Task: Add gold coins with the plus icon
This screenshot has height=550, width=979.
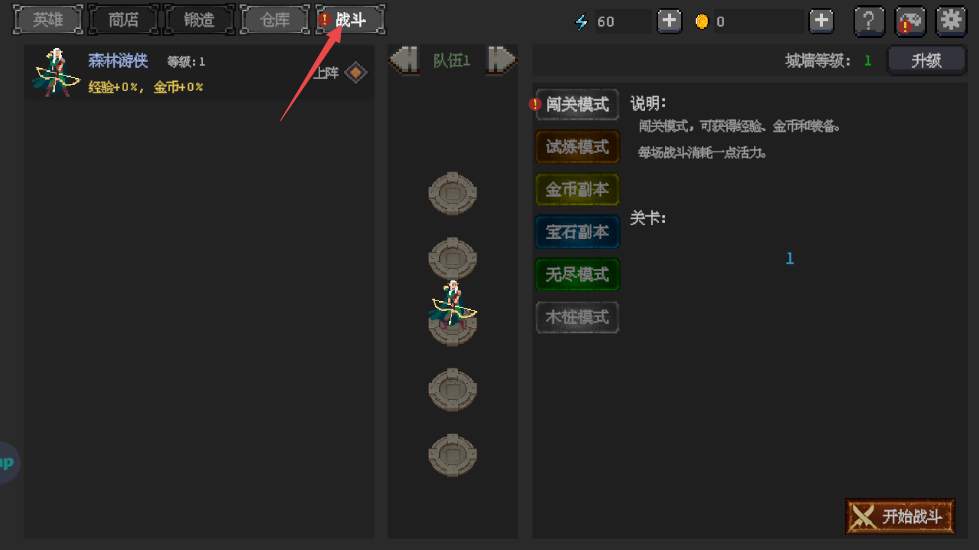Action: click(821, 21)
